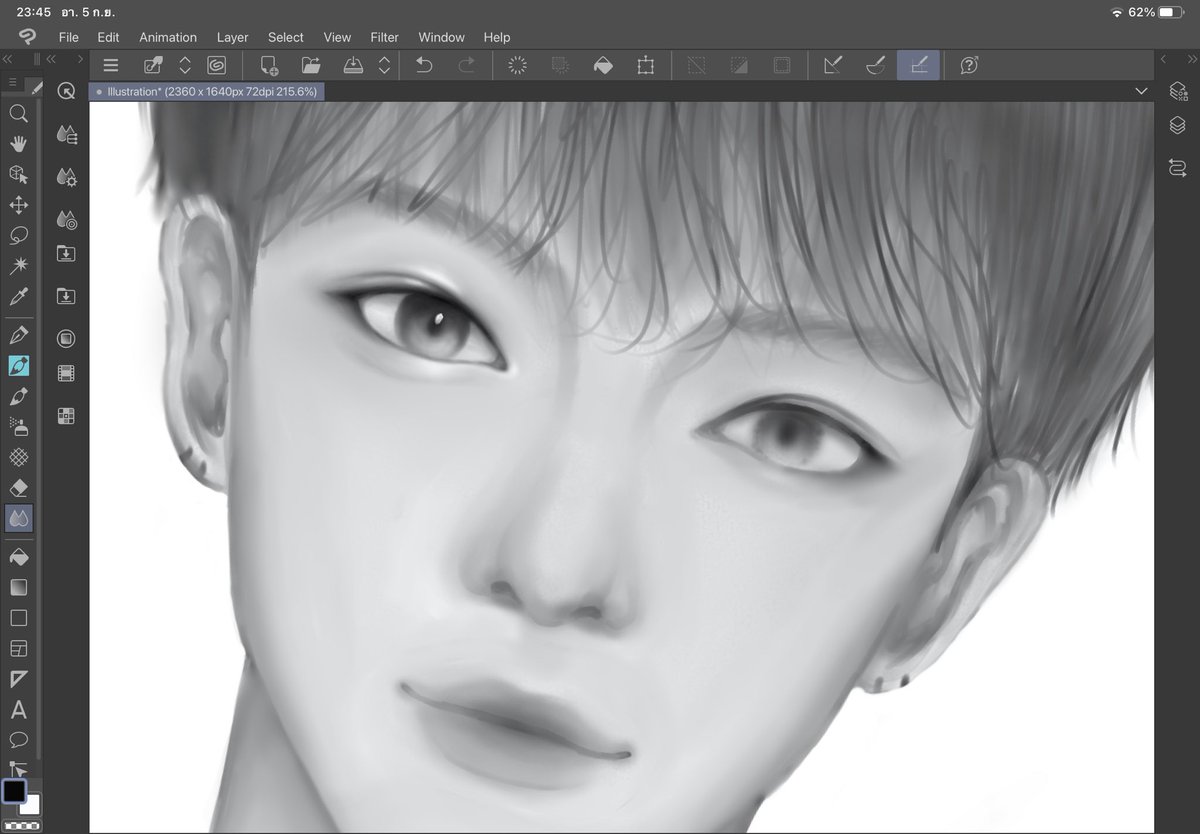Select the Balloon speech bubble tool
This screenshot has height=834, width=1200.
[x=18, y=740]
